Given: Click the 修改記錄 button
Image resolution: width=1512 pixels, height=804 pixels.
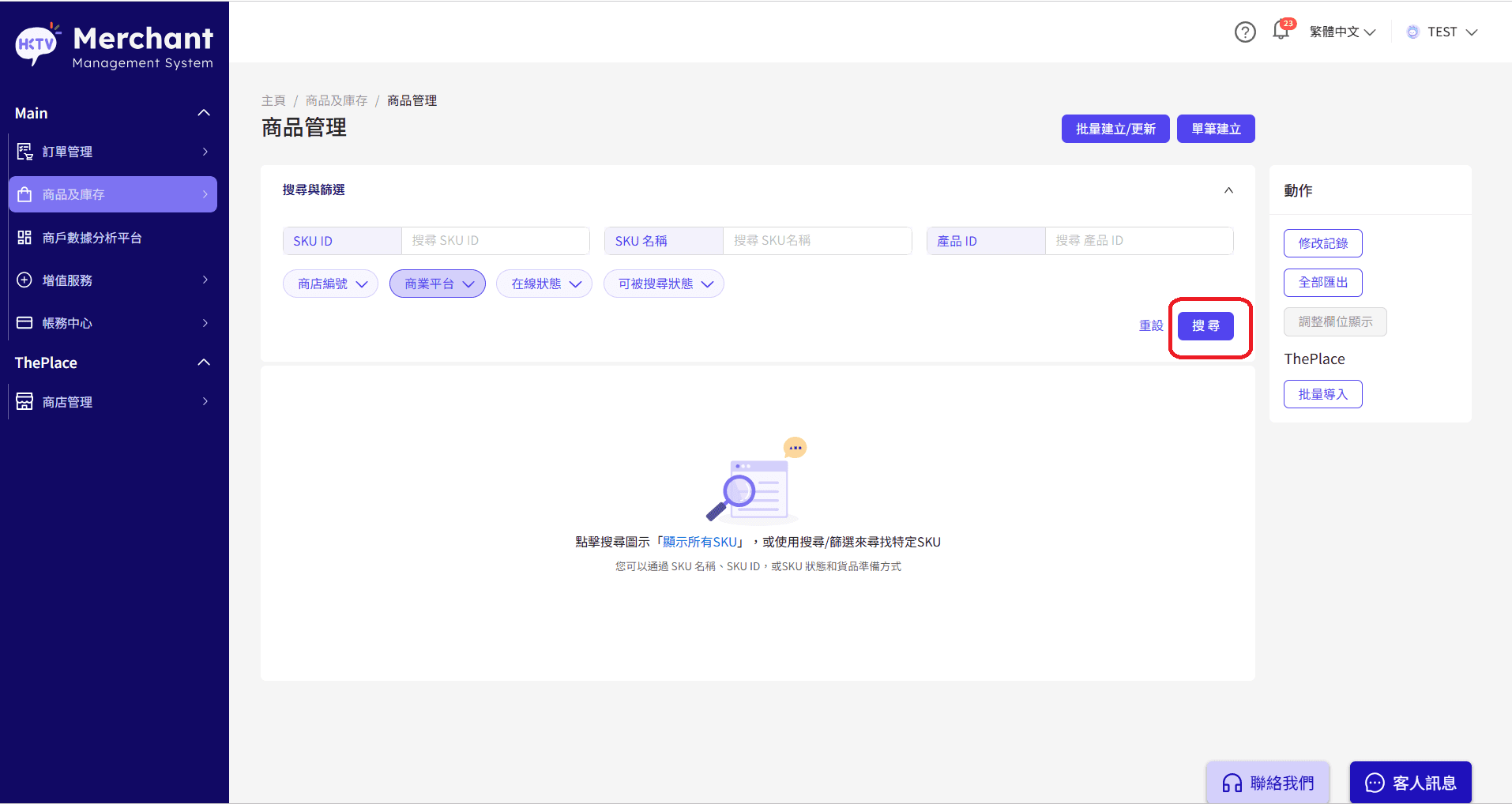Looking at the screenshot, I should 1323,243.
